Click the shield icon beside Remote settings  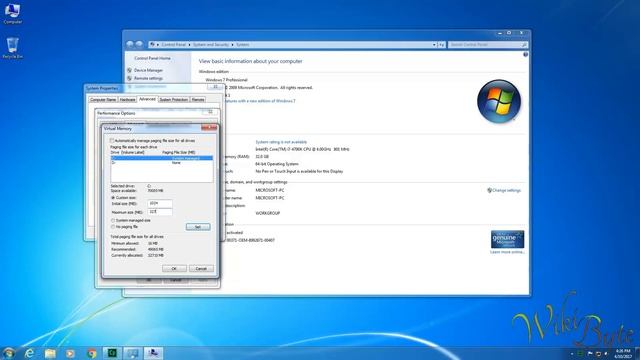tap(130, 78)
